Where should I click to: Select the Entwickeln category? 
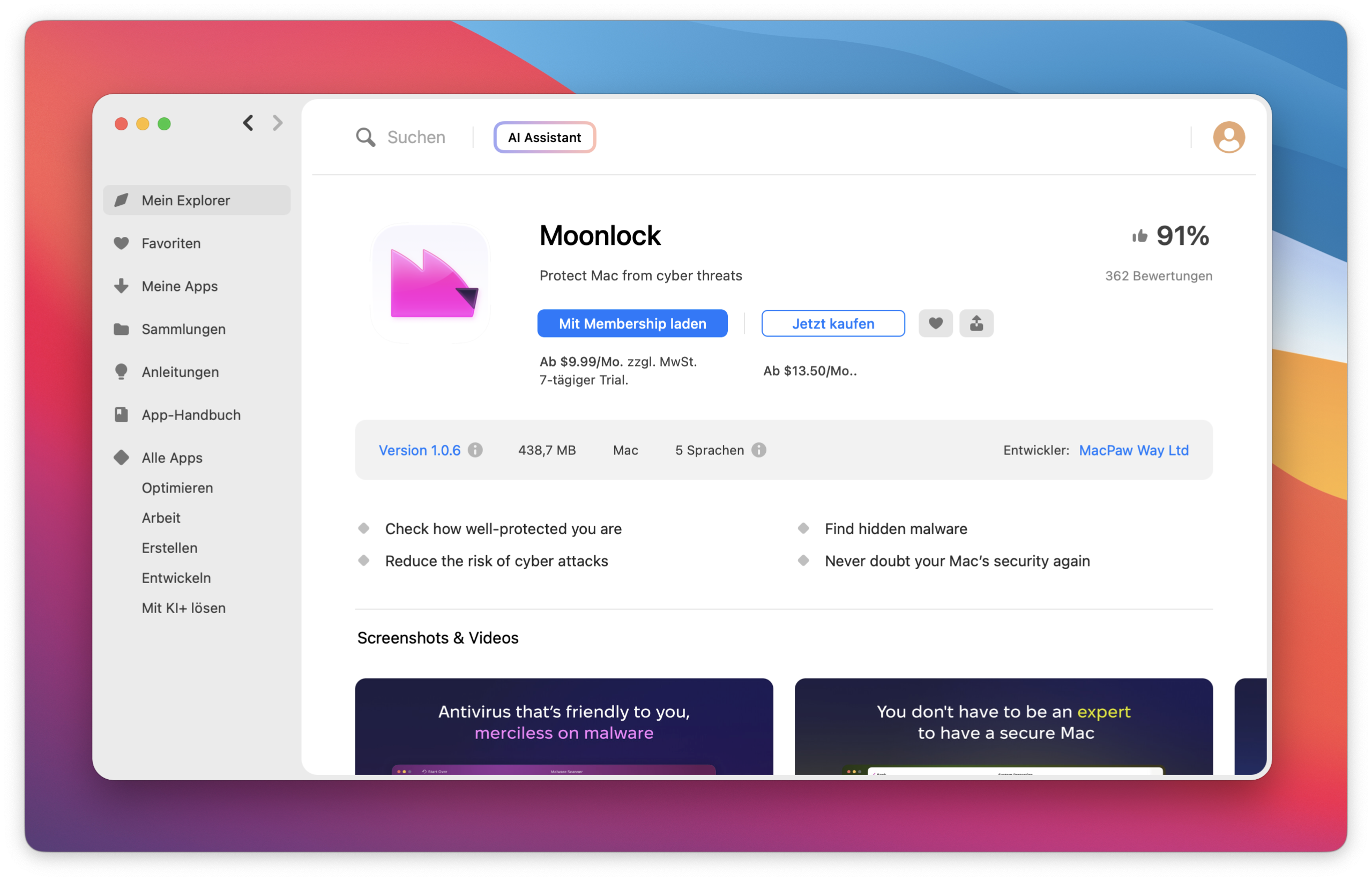point(176,578)
